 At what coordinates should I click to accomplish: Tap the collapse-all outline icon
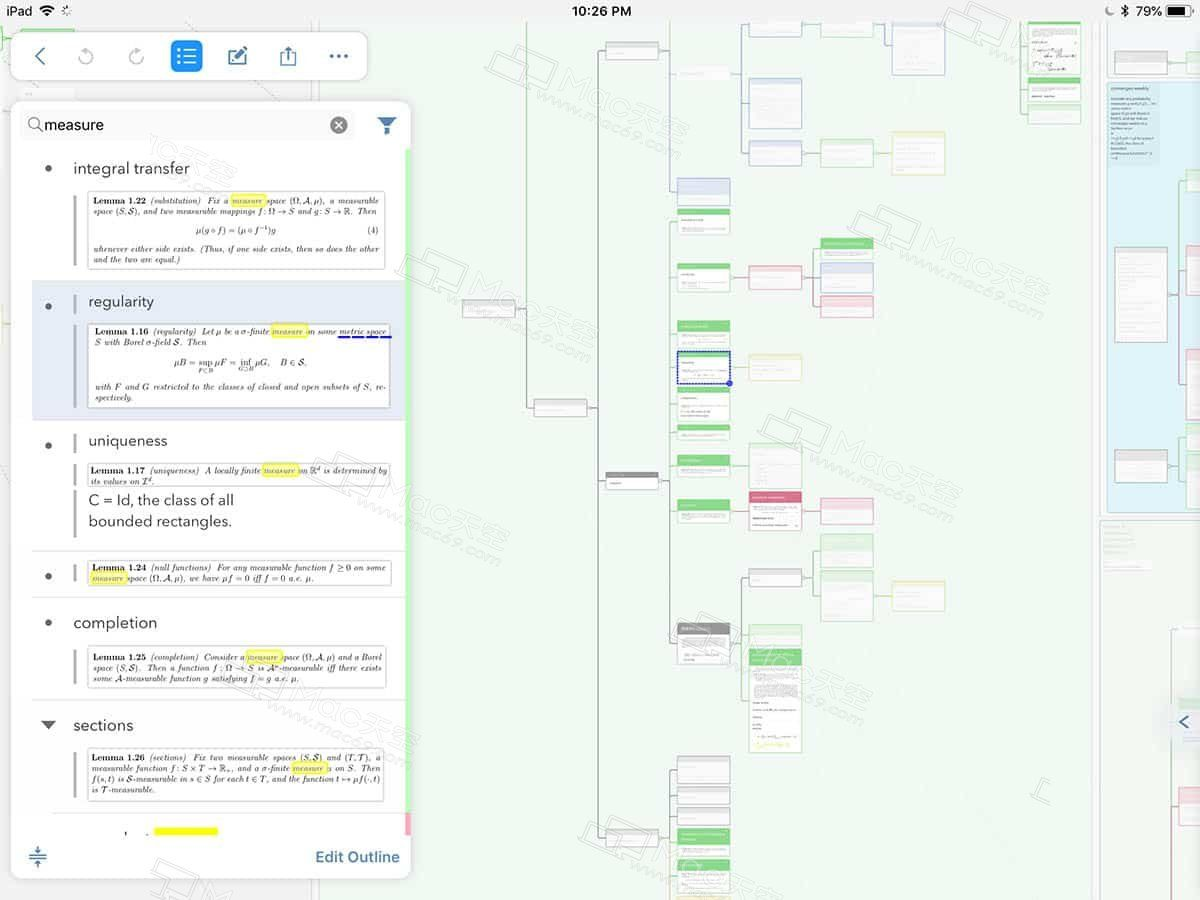(x=38, y=857)
